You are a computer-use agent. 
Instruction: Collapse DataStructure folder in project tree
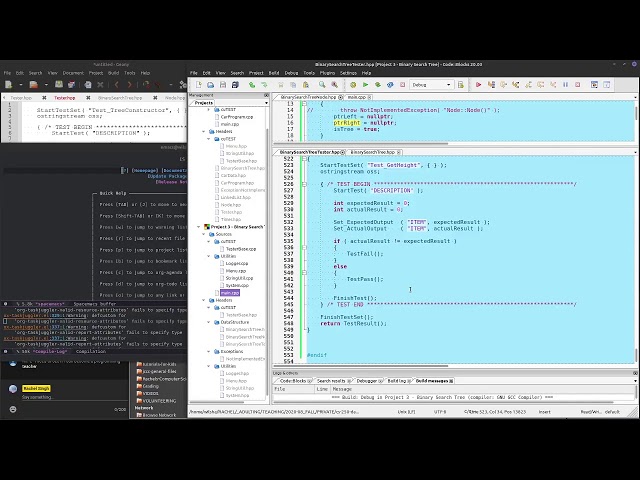[209, 322]
